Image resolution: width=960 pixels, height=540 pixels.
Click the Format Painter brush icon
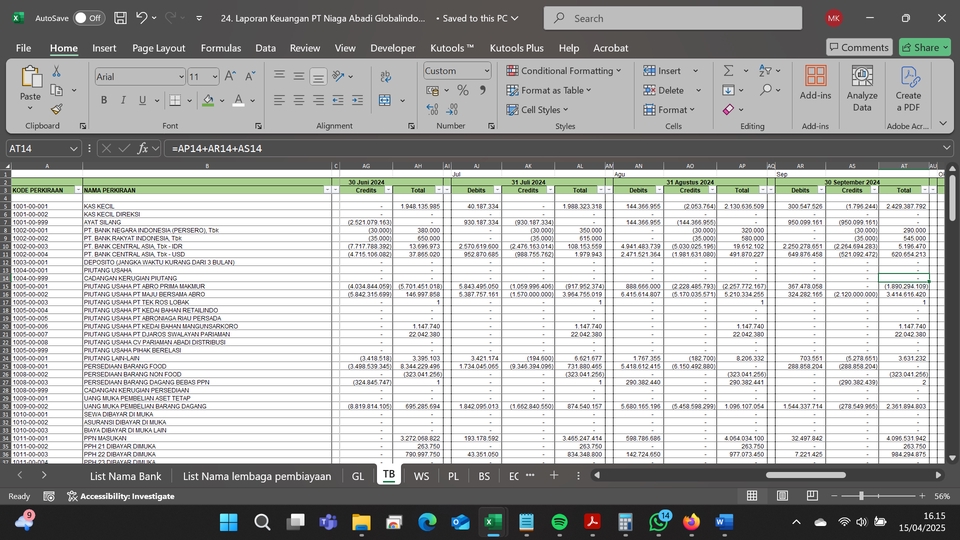[x=56, y=109]
